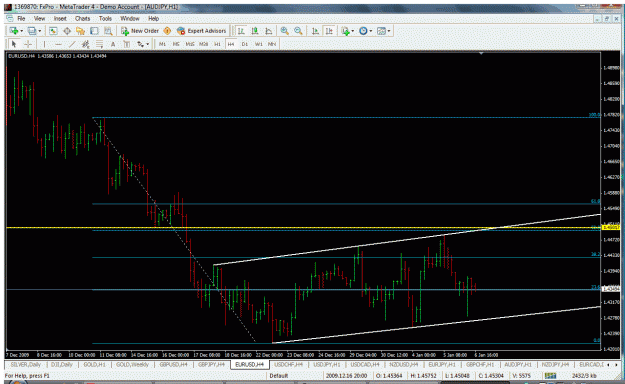
Task: Open the Insert menu
Action: 60,18
